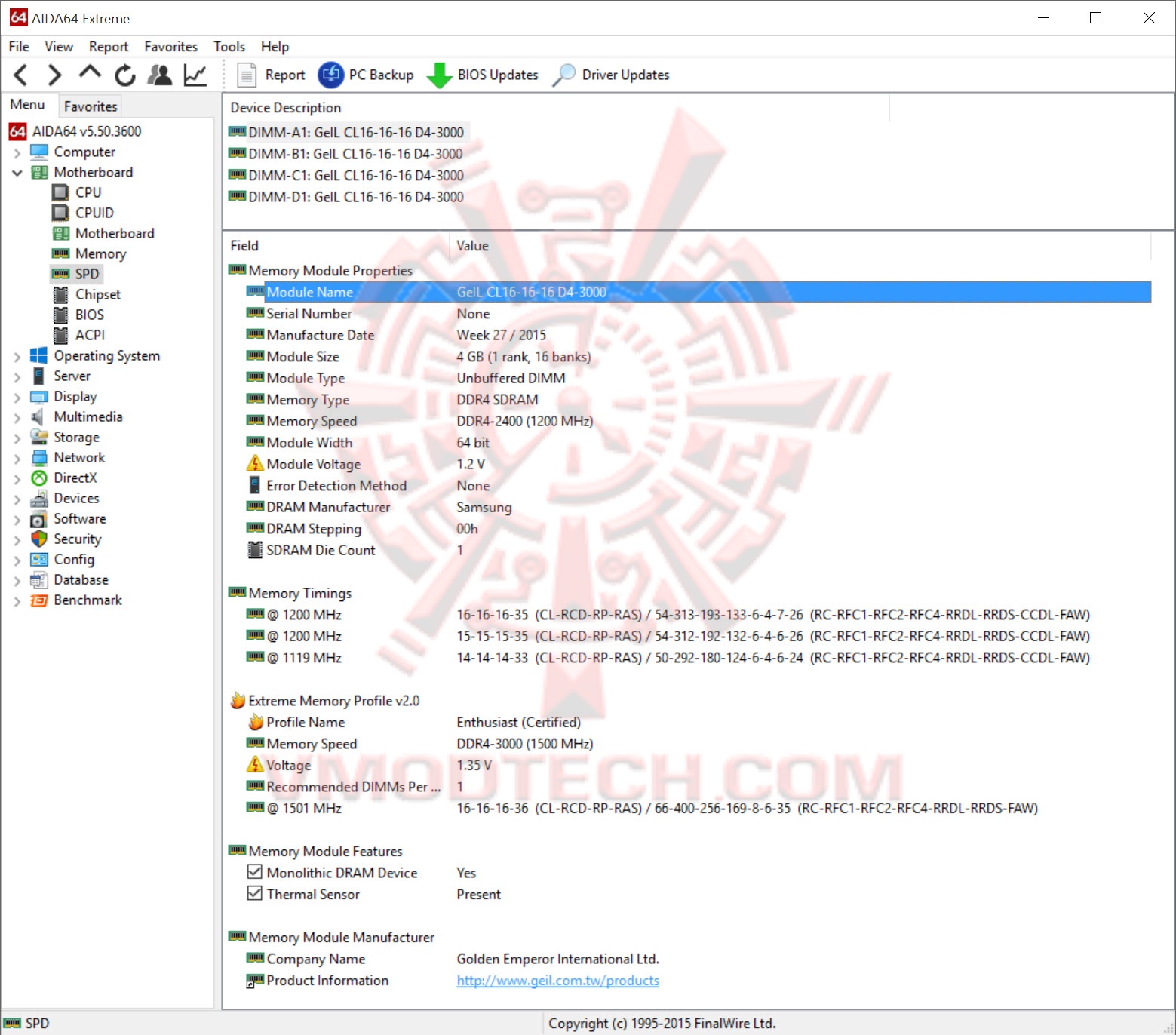Select the BIOS icon in tree

click(x=60, y=315)
